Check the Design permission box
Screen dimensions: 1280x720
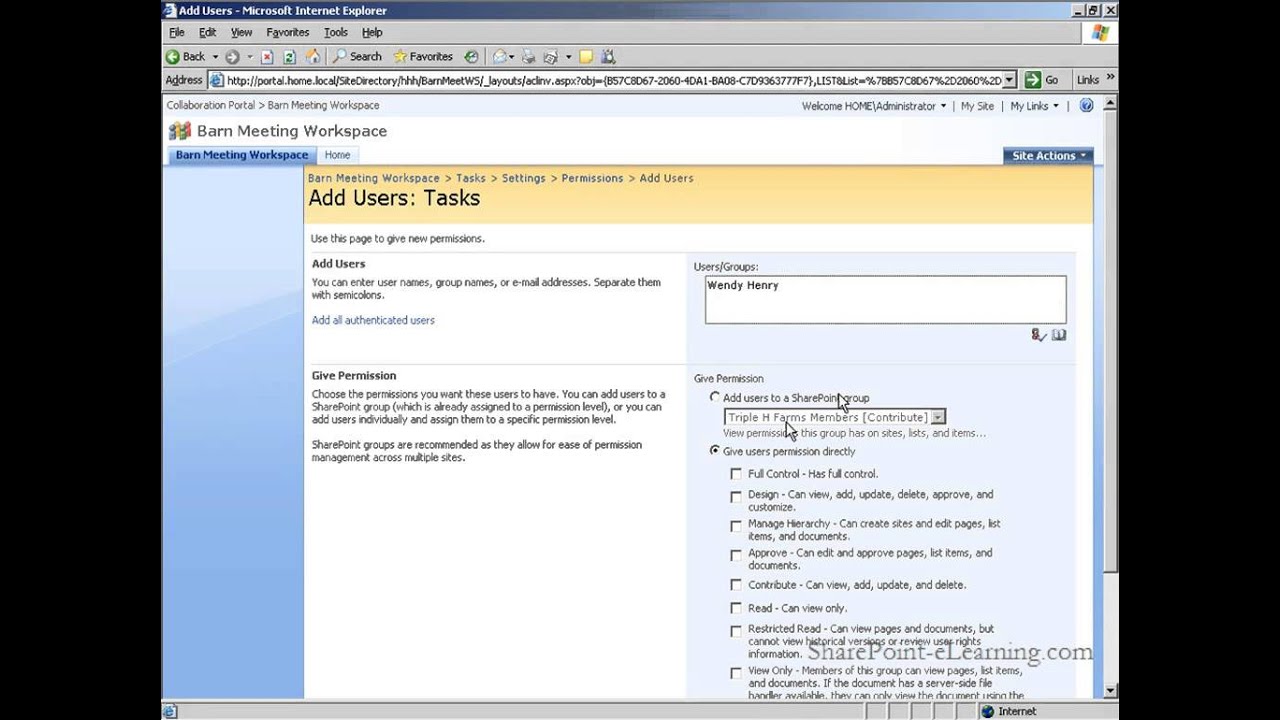[x=736, y=496]
